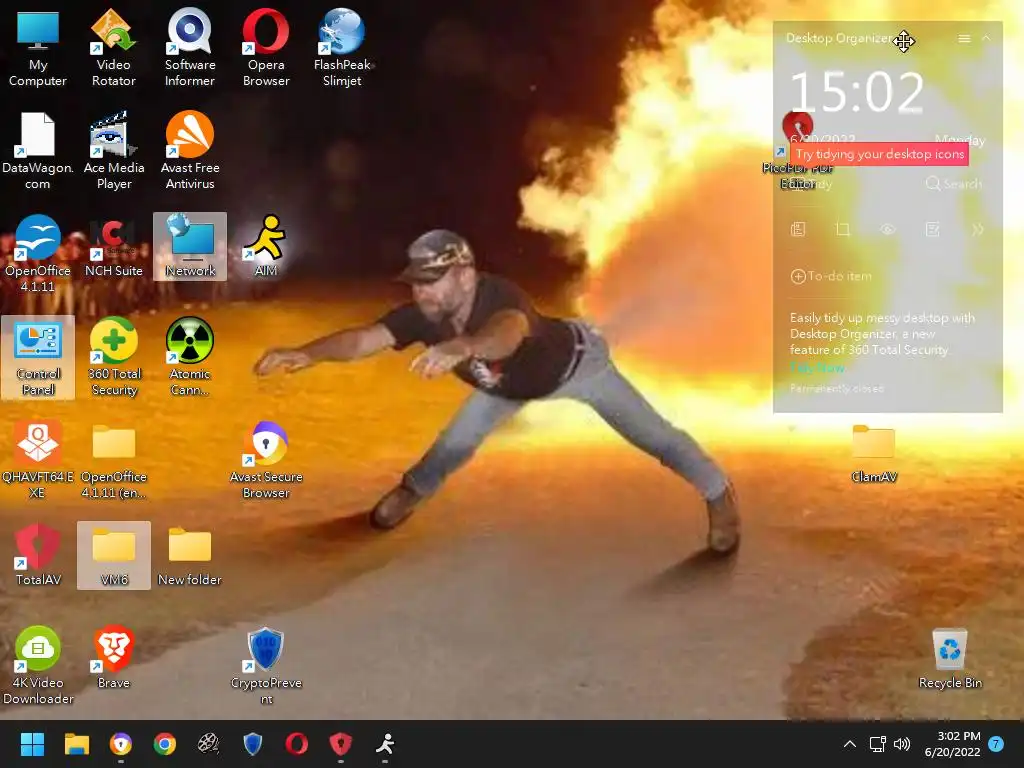
Task: Select the TotalAV desktop shortcut
Action: click(x=38, y=555)
